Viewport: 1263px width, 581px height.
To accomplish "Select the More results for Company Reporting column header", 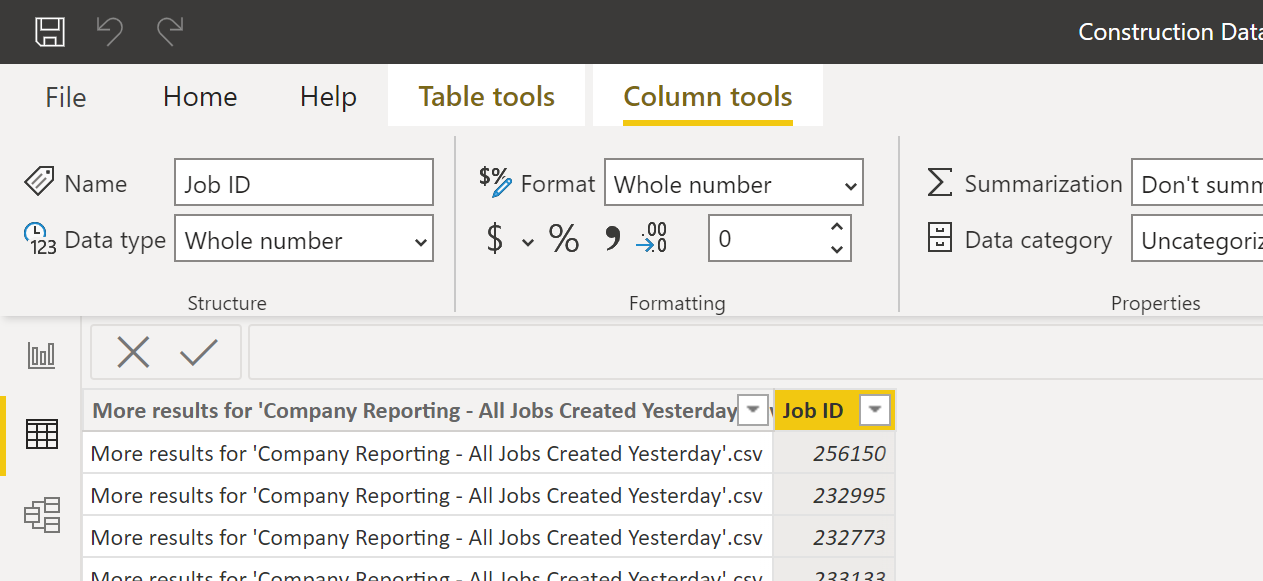I will (428, 410).
